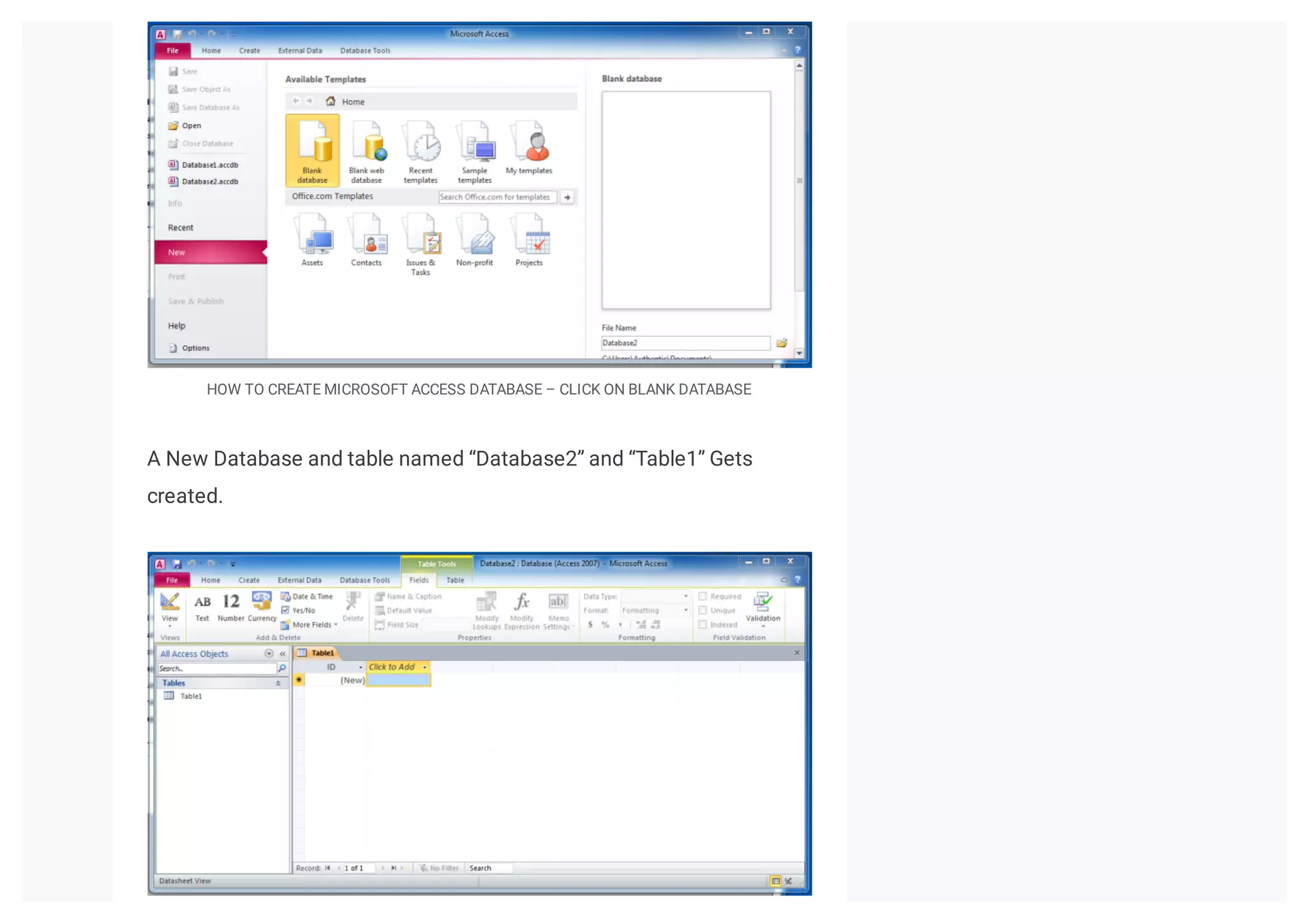Open the Validation button's dropdown arrow

[x=763, y=626]
